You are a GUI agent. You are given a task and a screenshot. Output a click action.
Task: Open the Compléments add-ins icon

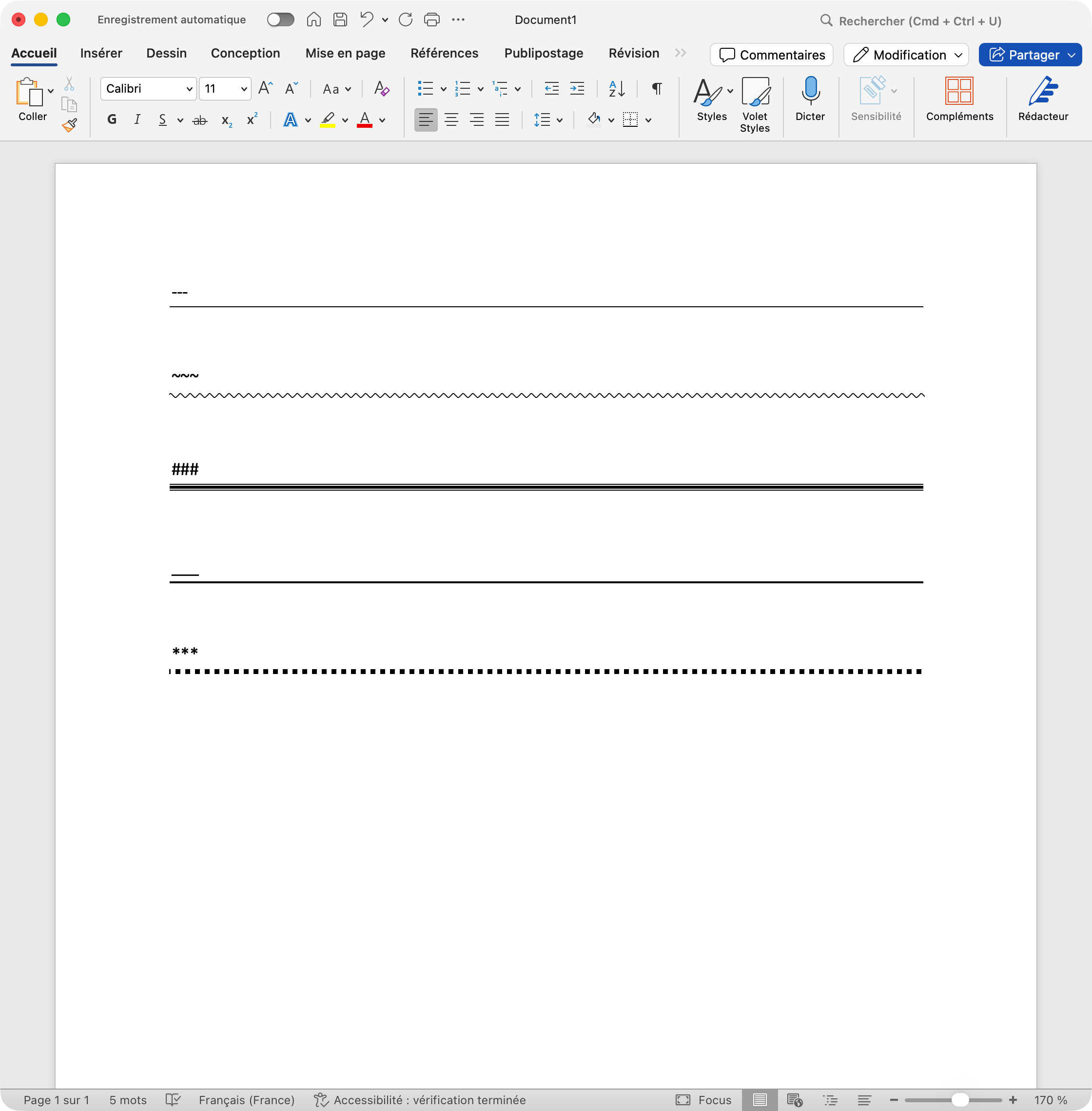click(x=959, y=92)
